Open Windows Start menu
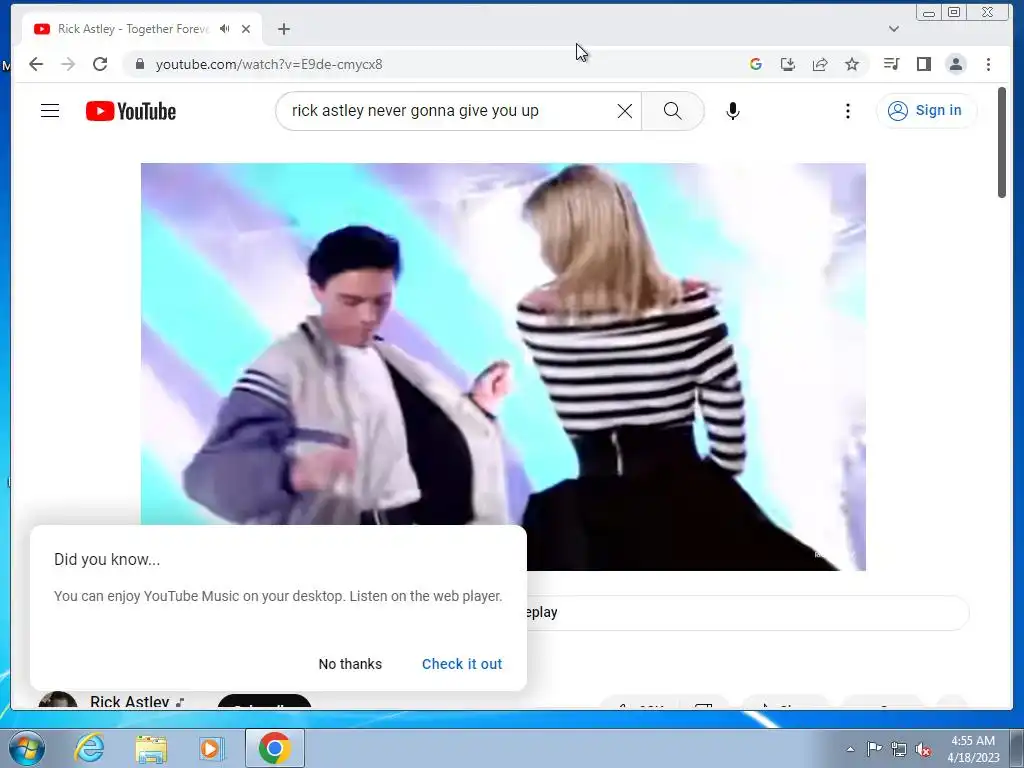 (x=25, y=748)
